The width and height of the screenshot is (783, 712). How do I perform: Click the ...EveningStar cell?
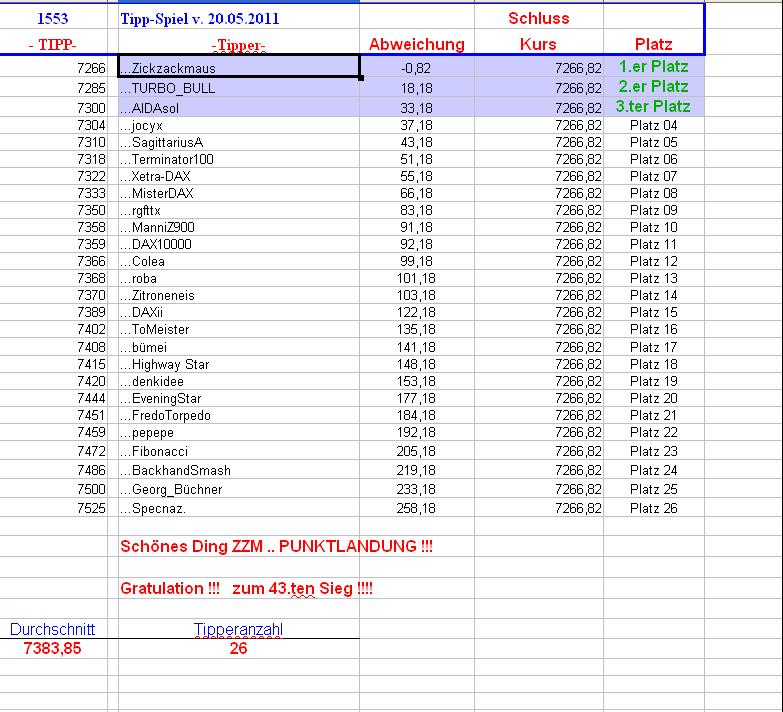239,398
